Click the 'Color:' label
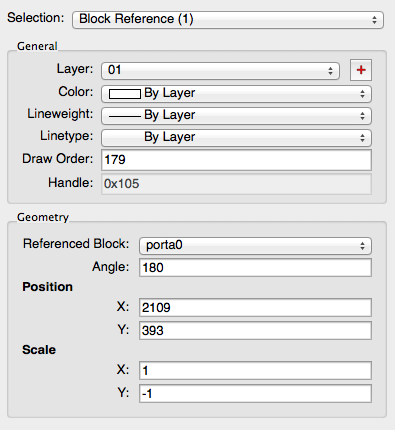 pyautogui.click(x=76, y=92)
